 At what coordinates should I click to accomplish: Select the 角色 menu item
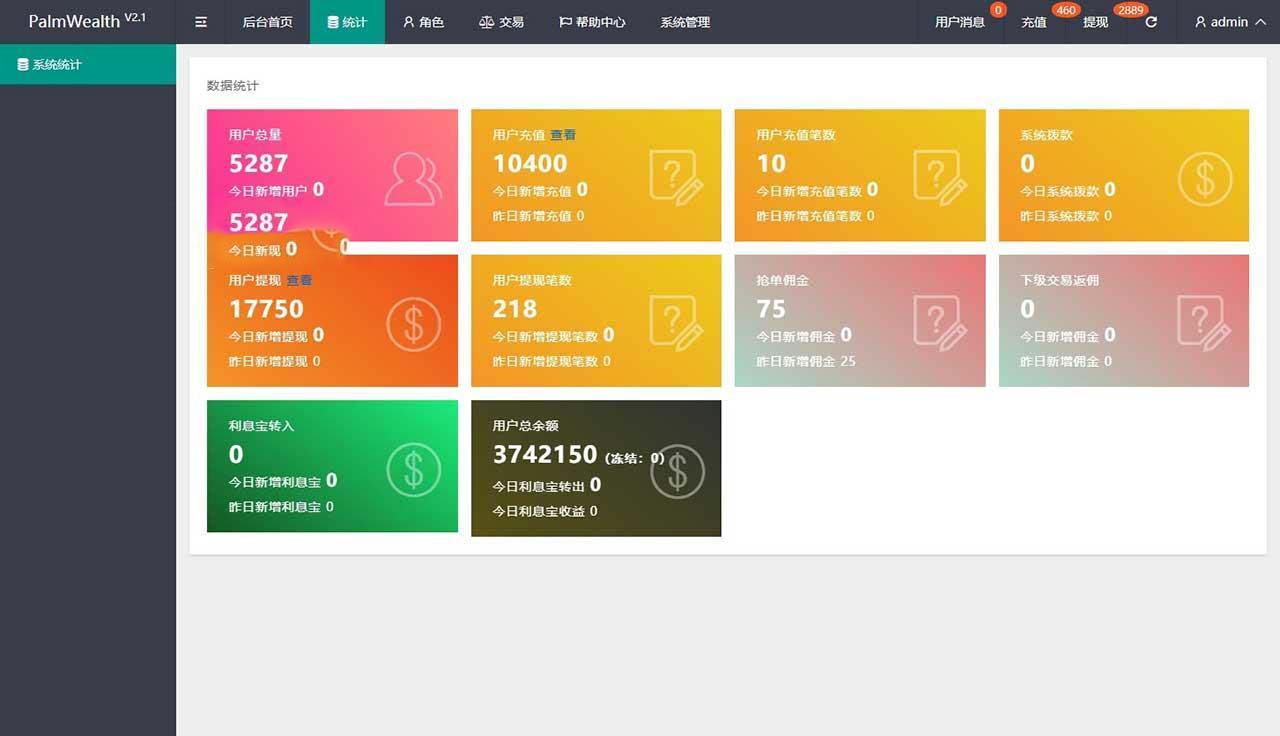tap(423, 22)
